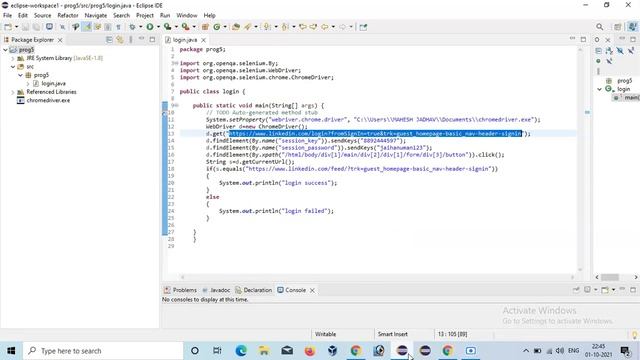Open the Project menu
The width and height of the screenshot is (640, 360).
144,15
